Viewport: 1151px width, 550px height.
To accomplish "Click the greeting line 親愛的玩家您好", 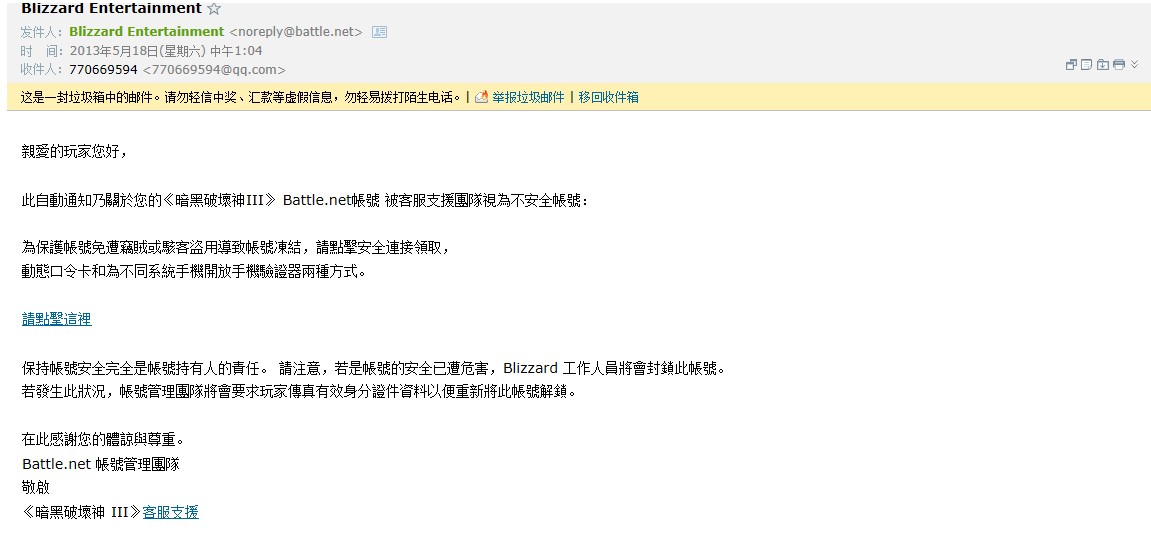I will pos(75,152).
